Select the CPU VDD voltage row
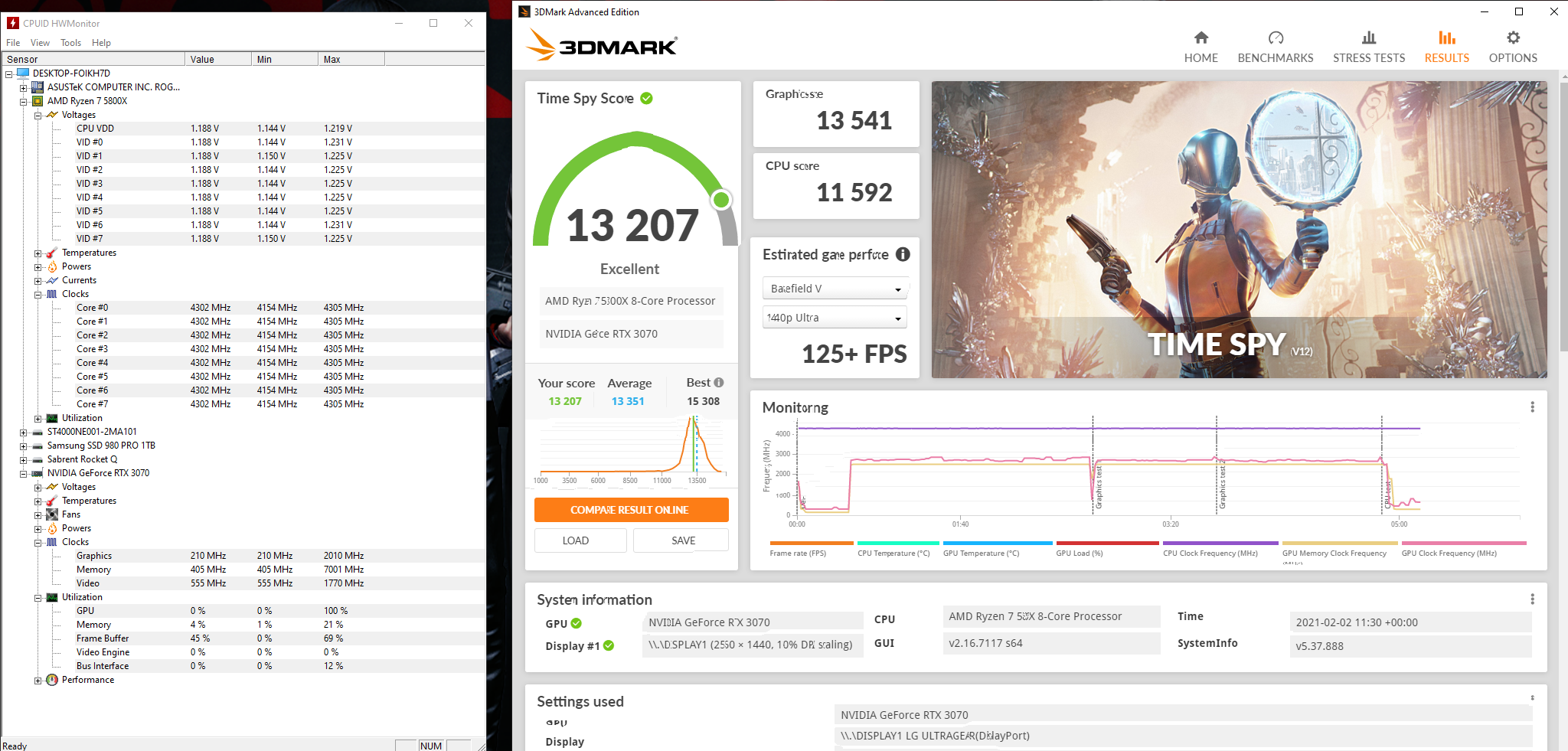Viewport: 1568px width, 751px height. click(243, 129)
